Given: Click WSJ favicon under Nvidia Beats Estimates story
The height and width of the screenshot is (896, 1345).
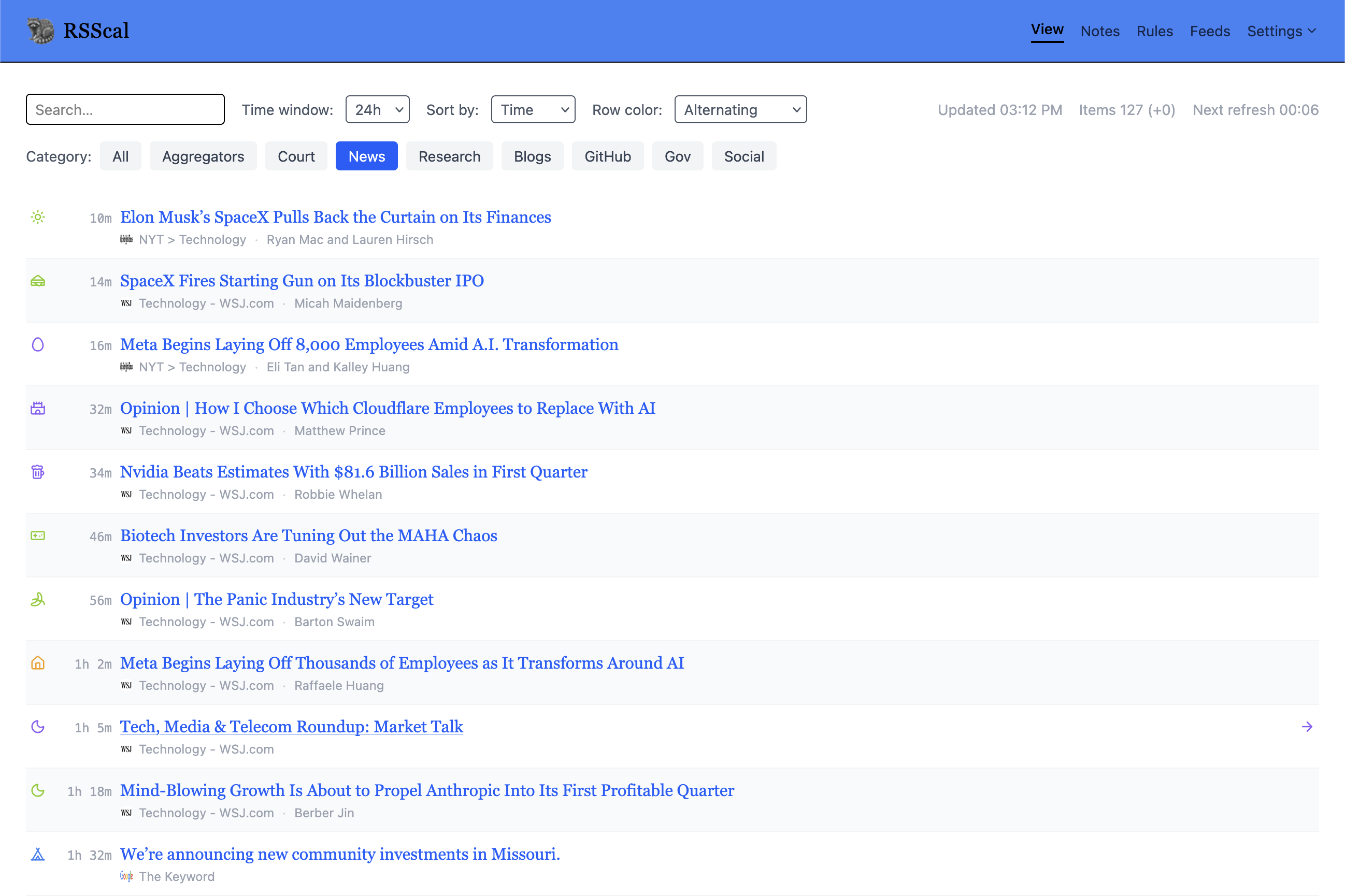Looking at the screenshot, I should [x=126, y=494].
